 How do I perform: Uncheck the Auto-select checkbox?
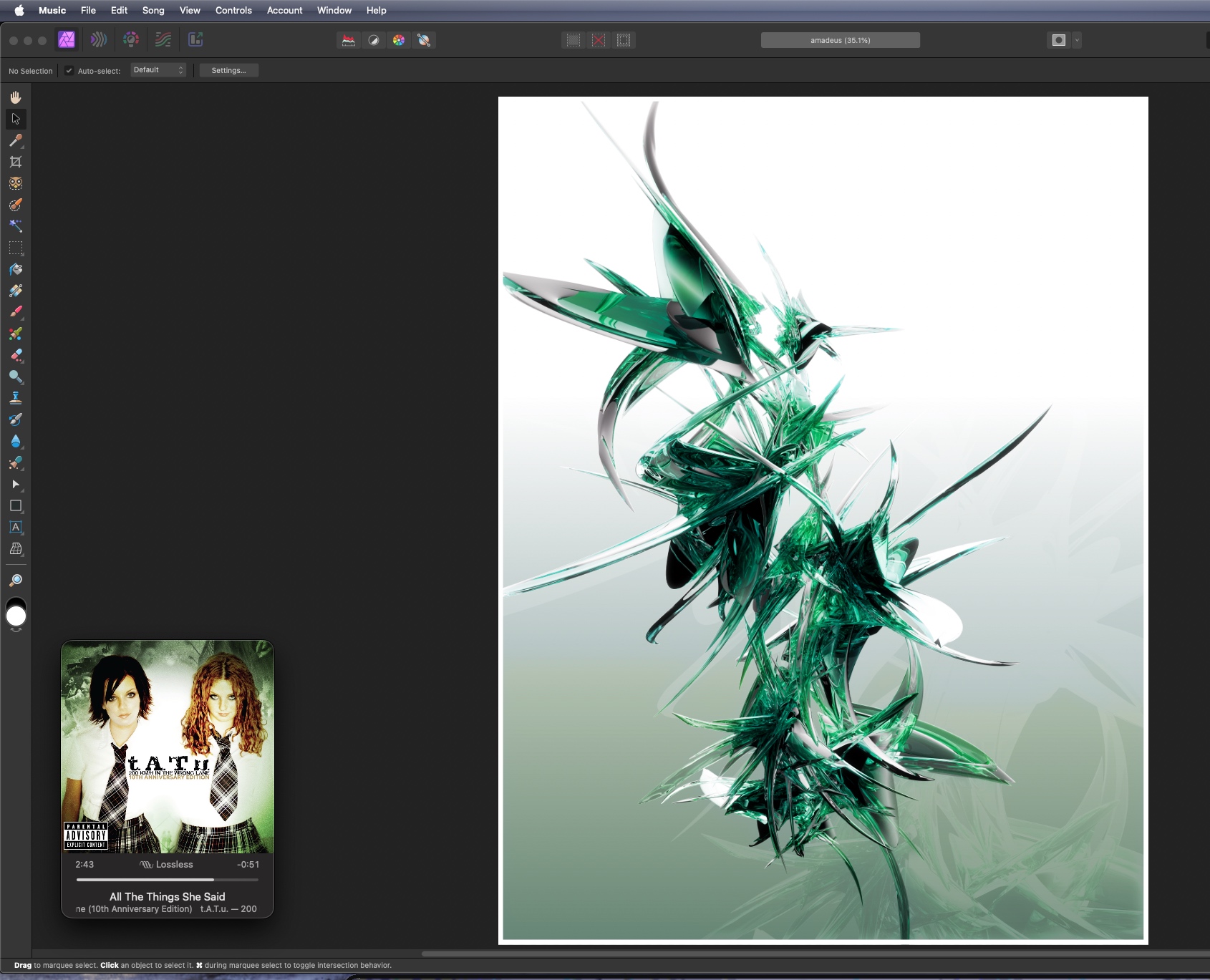(69, 70)
